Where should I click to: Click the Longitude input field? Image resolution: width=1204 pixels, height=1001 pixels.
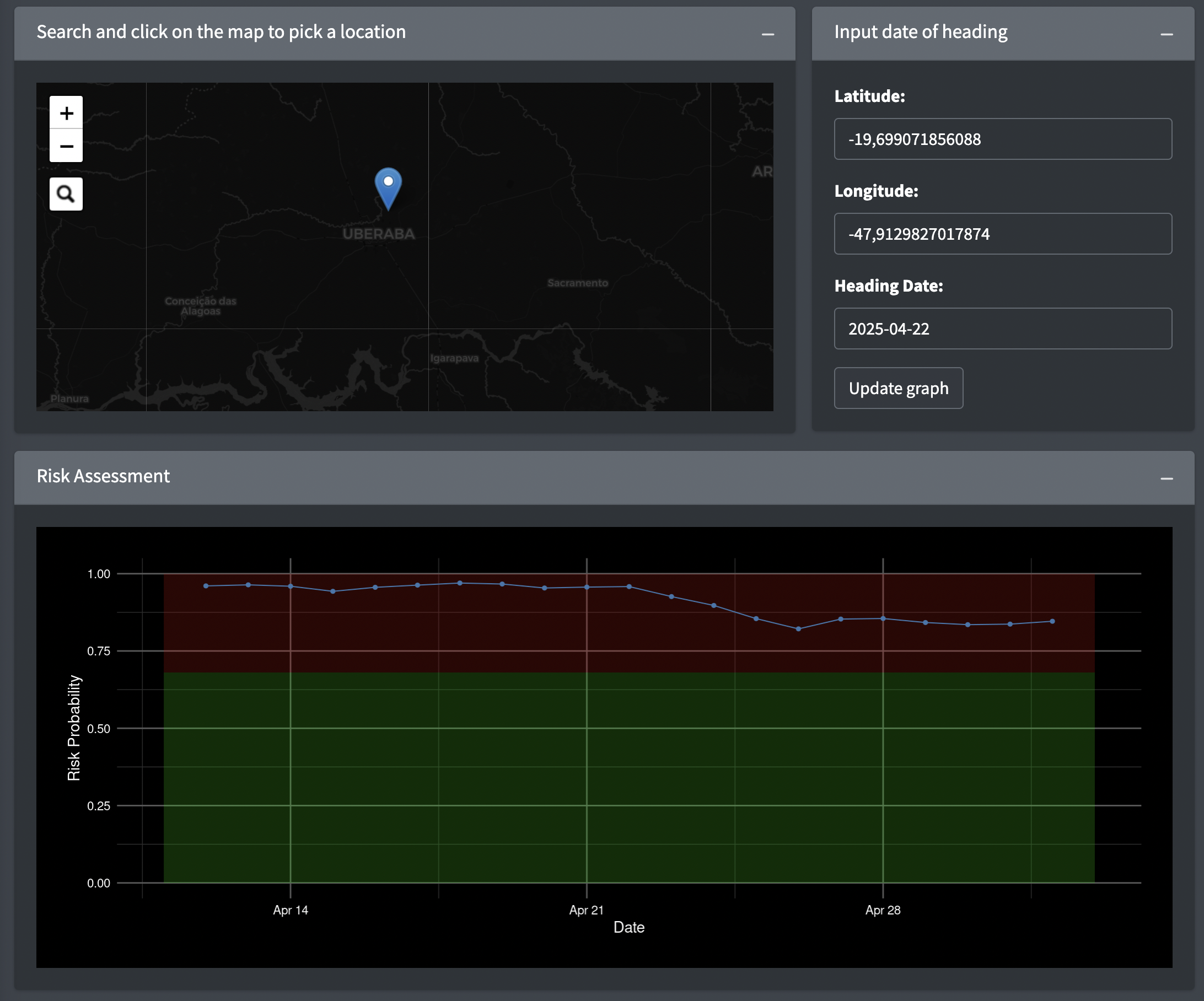[1002, 234]
